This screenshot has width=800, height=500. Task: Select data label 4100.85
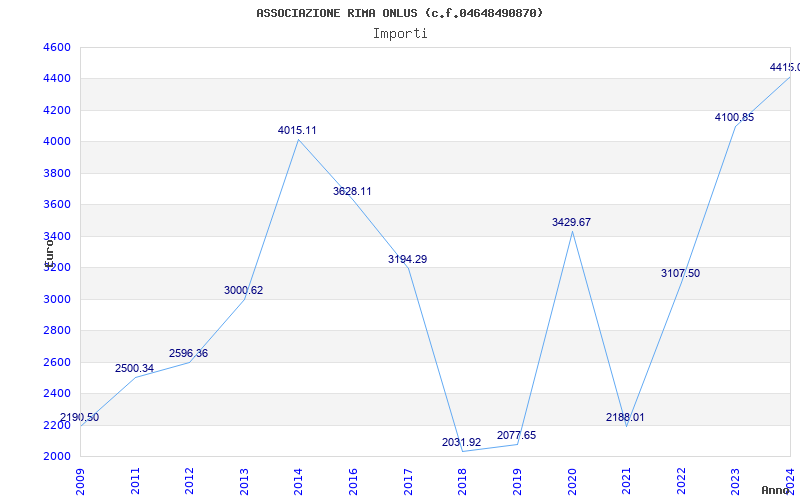(x=734, y=117)
